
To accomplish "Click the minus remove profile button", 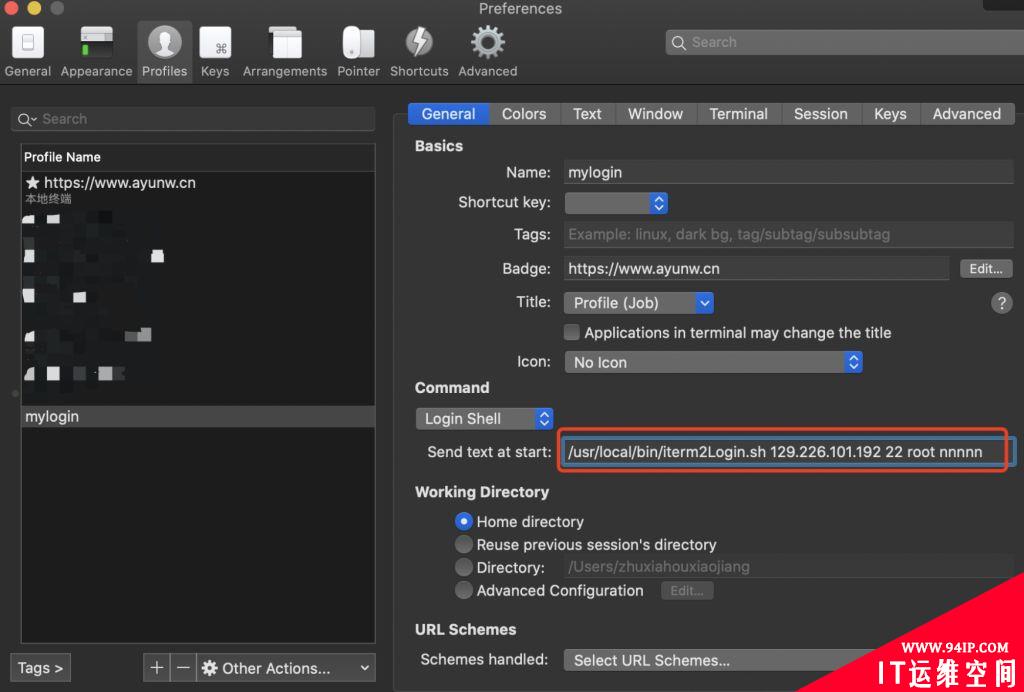I will point(184,668).
